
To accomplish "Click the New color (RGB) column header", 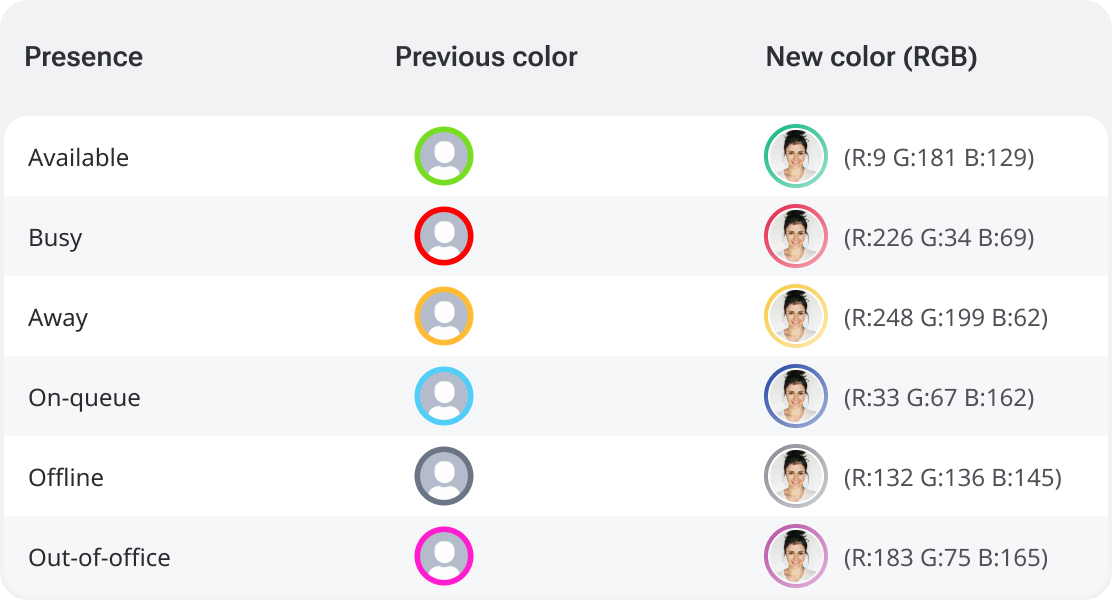I will coord(872,57).
